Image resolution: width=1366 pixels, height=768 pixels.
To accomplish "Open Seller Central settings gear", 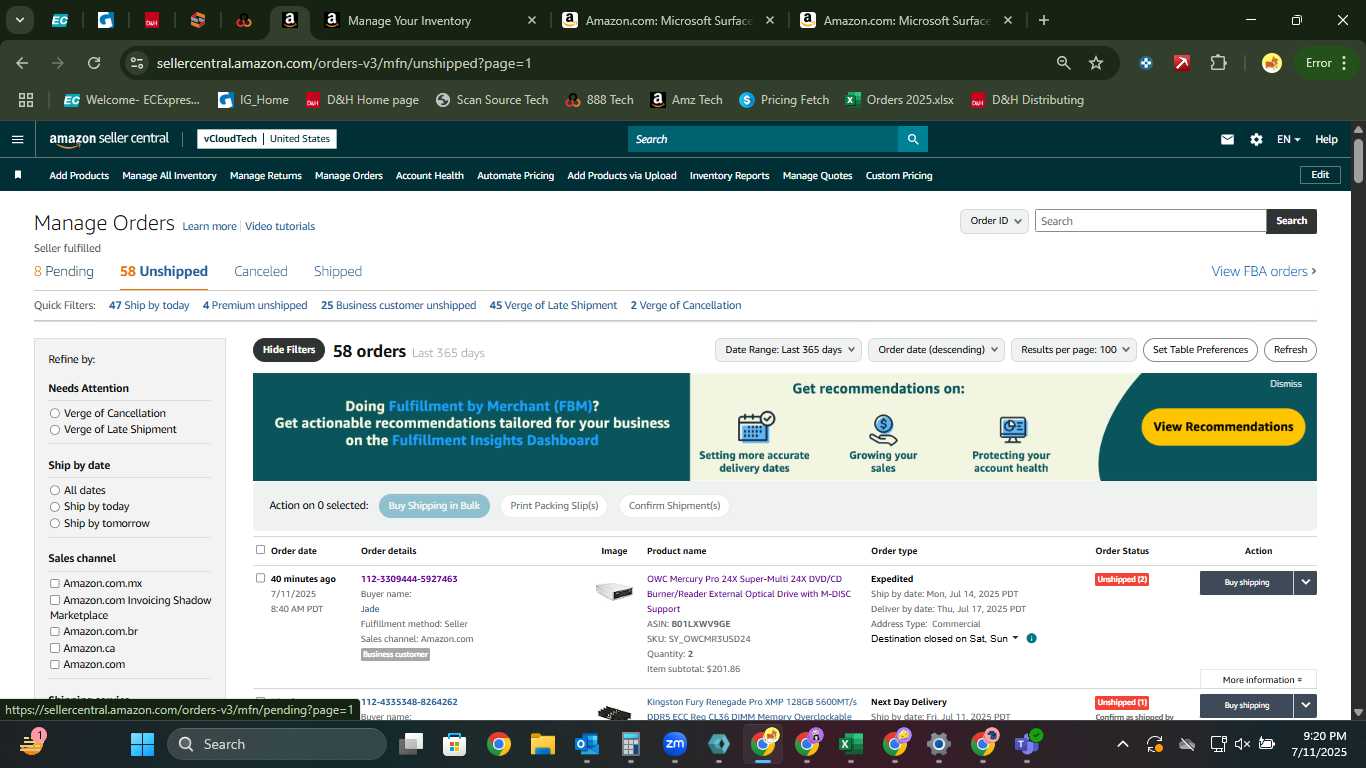I will point(1256,139).
